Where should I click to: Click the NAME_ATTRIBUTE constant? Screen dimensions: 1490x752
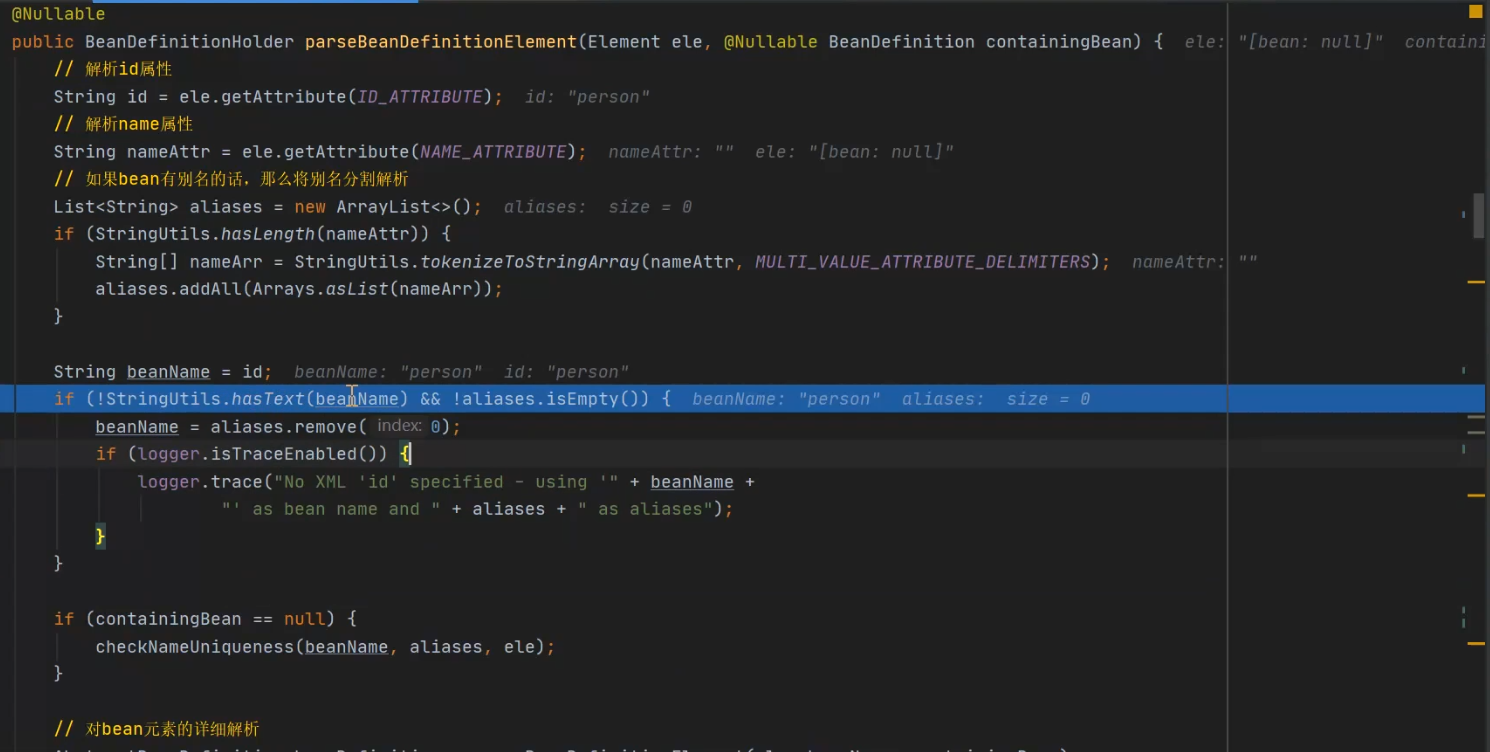coord(494,152)
